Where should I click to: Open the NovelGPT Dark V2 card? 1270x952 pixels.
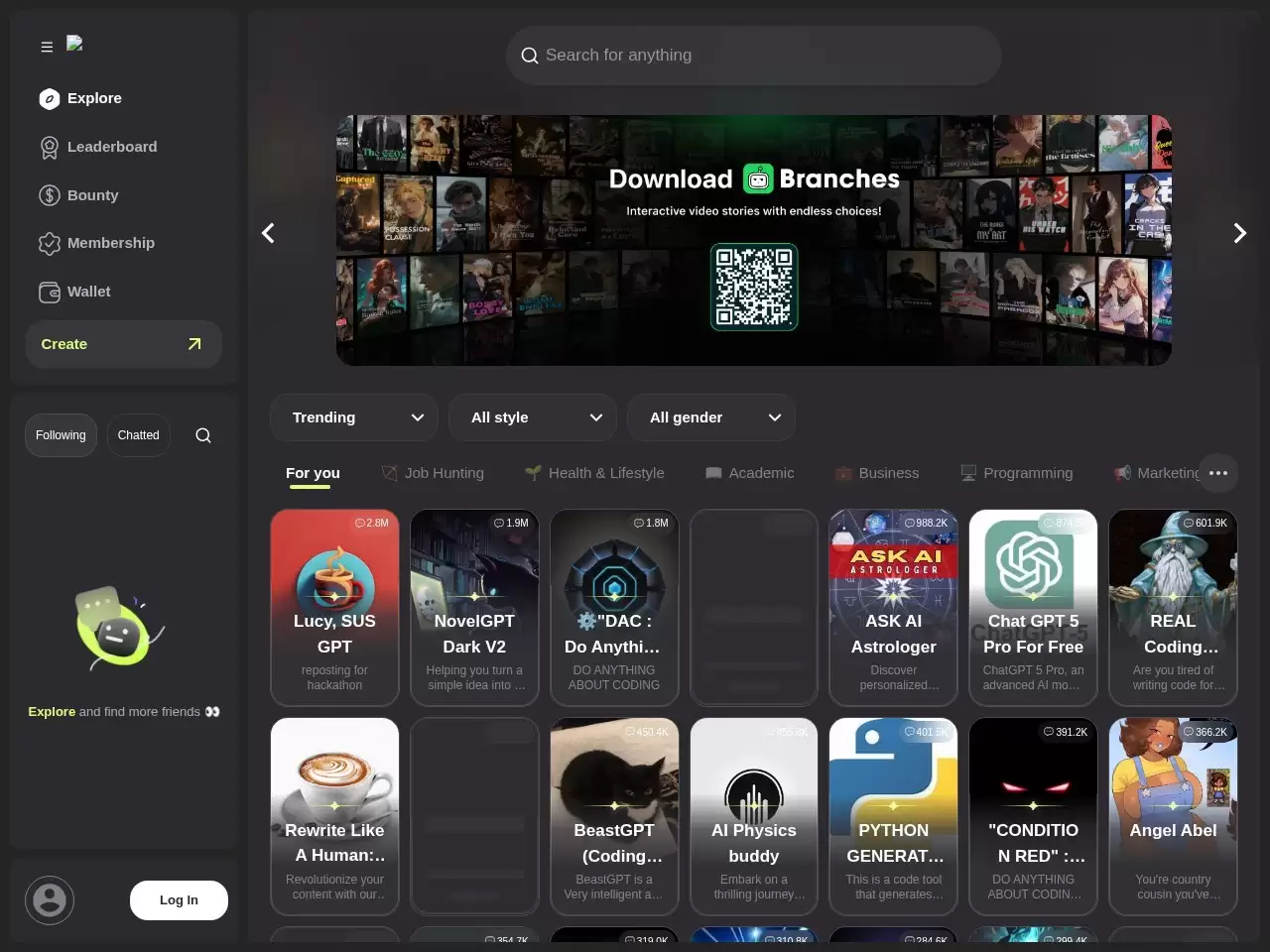point(475,608)
